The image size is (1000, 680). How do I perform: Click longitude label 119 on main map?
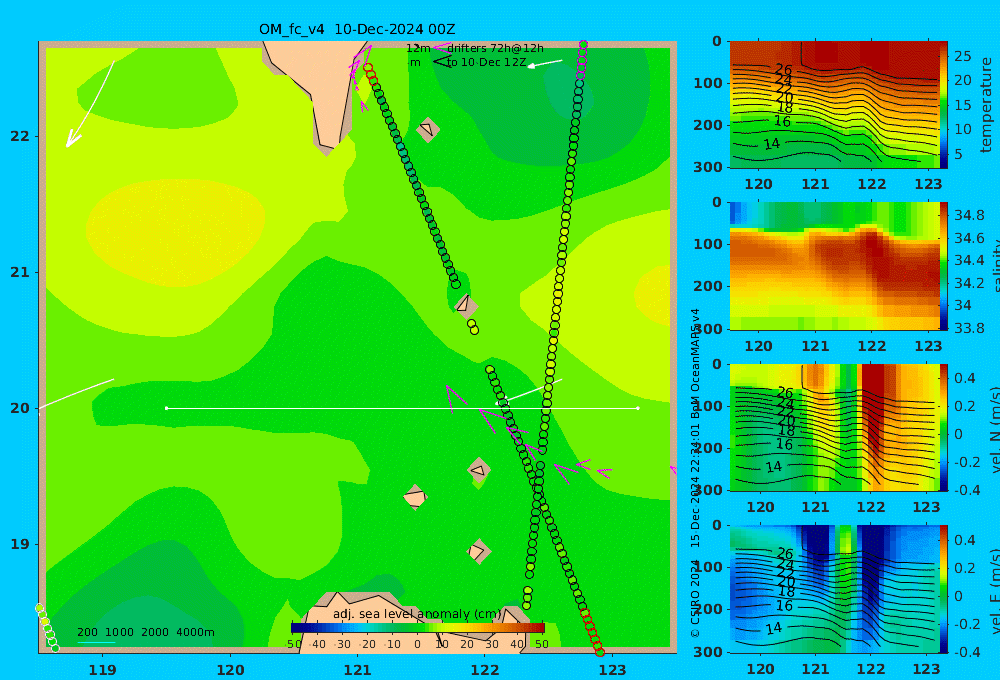click(x=103, y=670)
